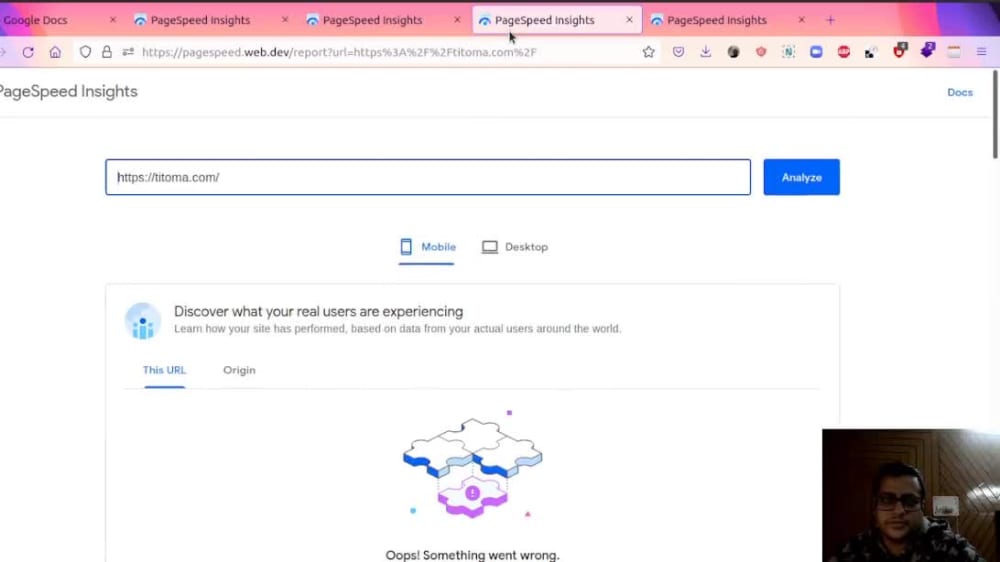Open the blue Zoom-like extension icon
The width and height of the screenshot is (1000, 562).
click(x=816, y=52)
